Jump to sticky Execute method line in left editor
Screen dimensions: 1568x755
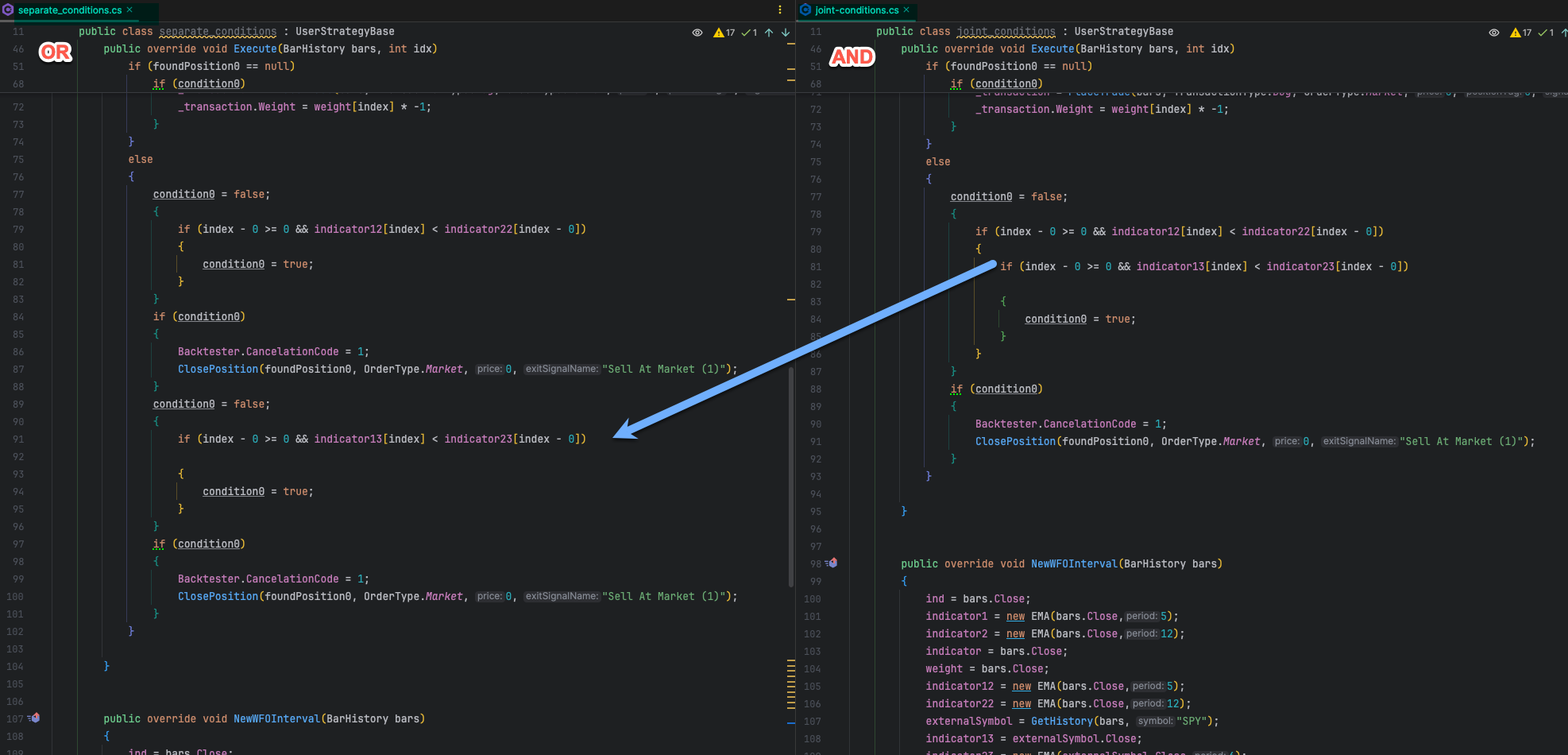[x=270, y=49]
